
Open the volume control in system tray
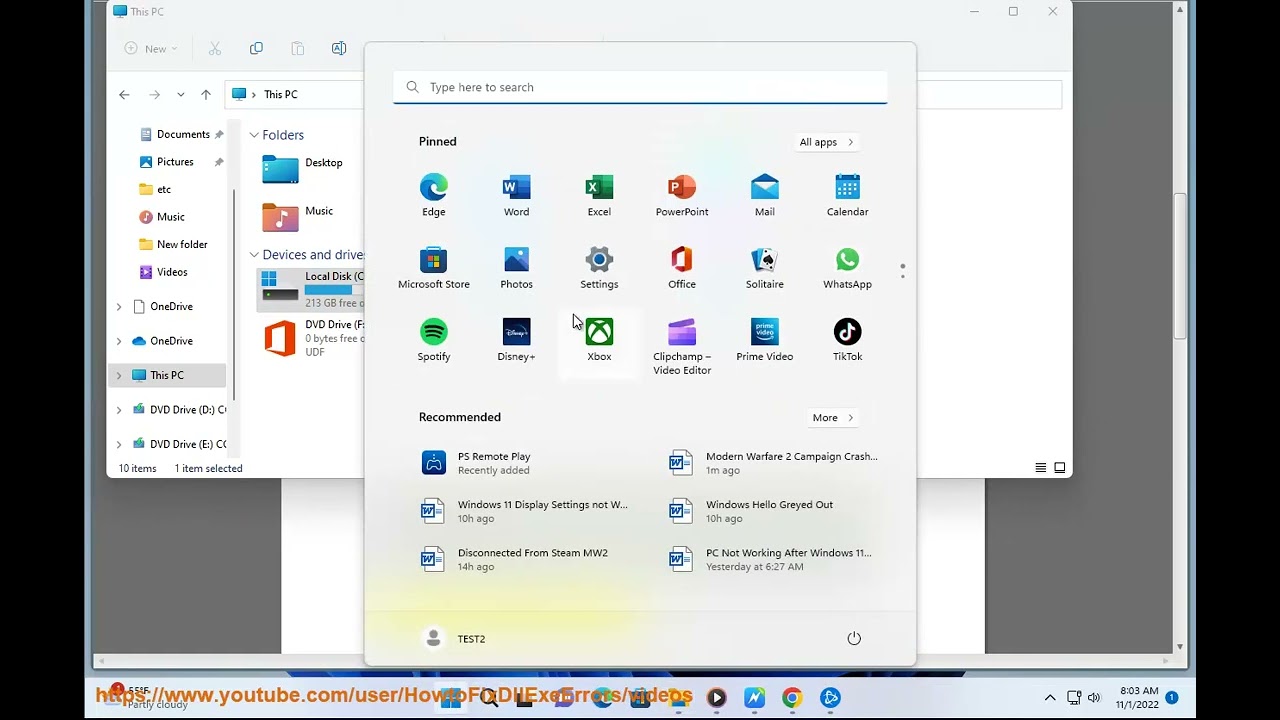[1094, 698]
